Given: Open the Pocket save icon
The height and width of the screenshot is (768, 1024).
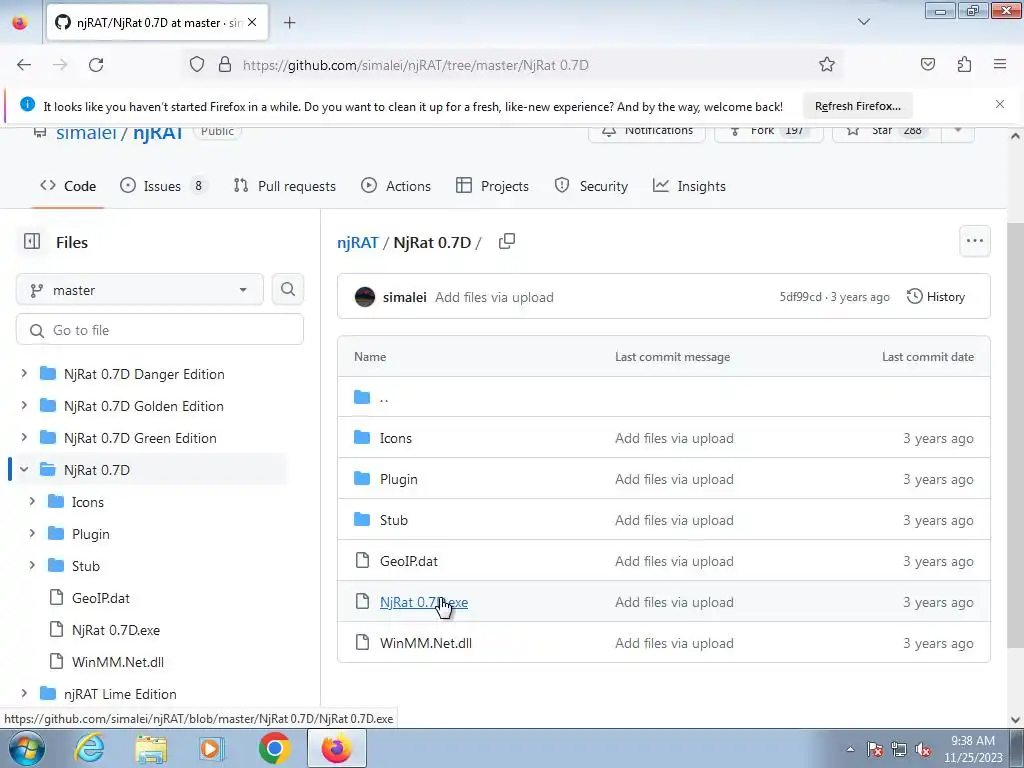Looking at the screenshot, I should tap(927, 64).
